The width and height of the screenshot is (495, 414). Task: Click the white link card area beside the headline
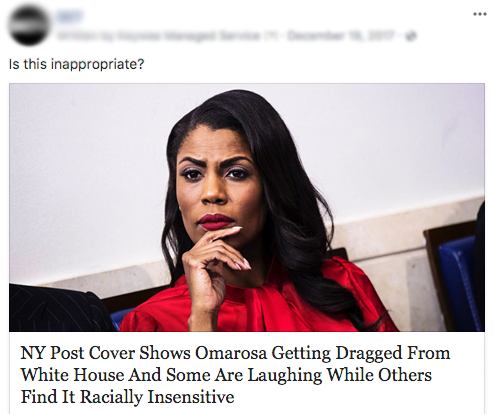click(x=467, y=375)
